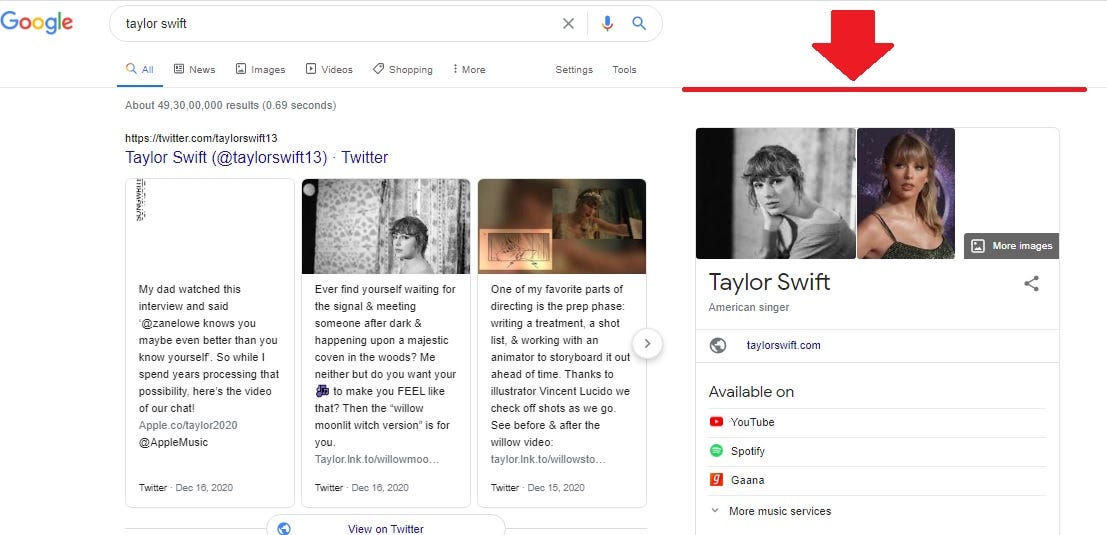Screen dimensions: 1107x535
Task: Click the YouTube logo icon
Action: pyautogui.click(x=717, y=422)
